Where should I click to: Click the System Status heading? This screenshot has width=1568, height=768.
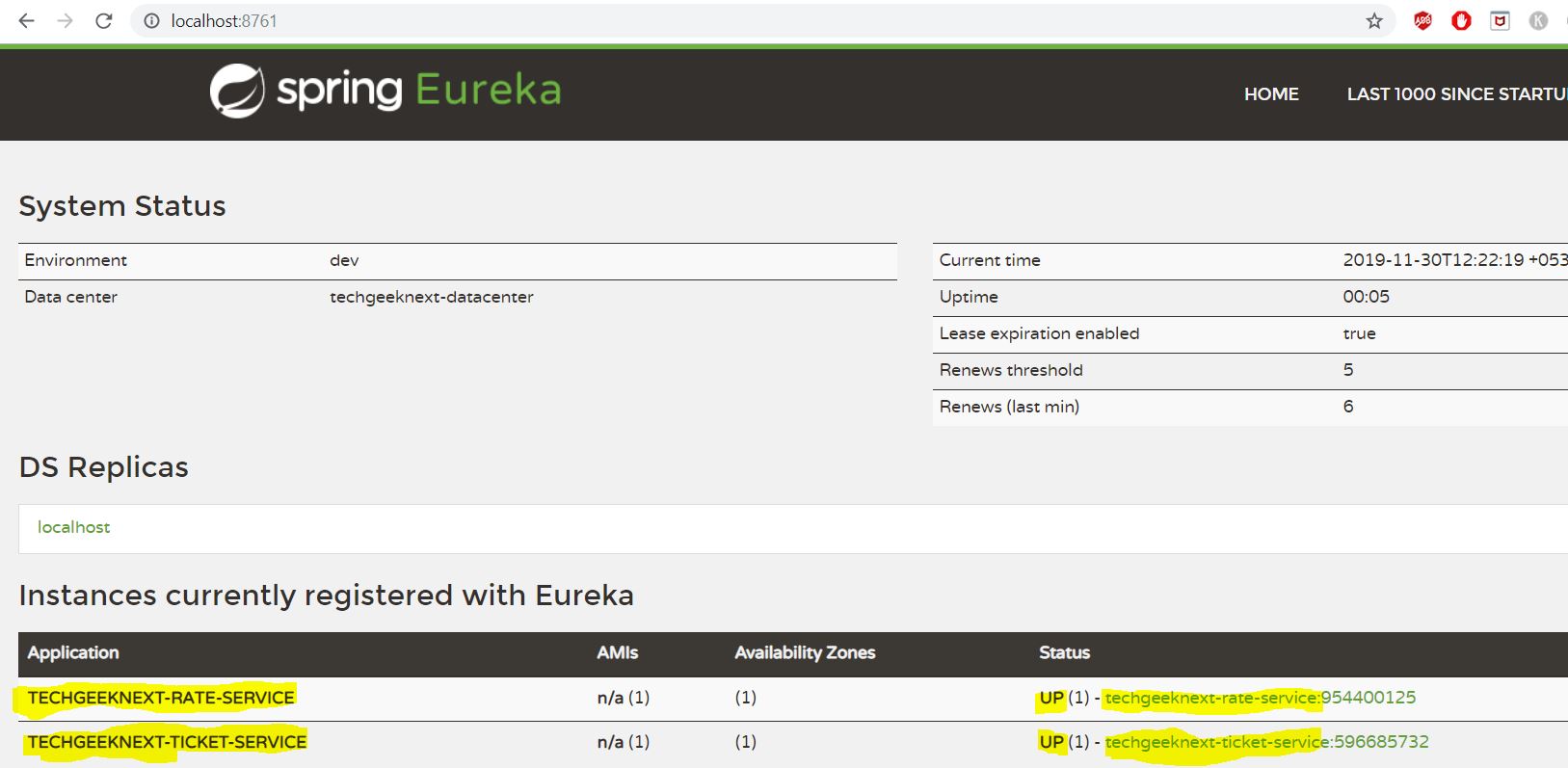tap(122, 206)
